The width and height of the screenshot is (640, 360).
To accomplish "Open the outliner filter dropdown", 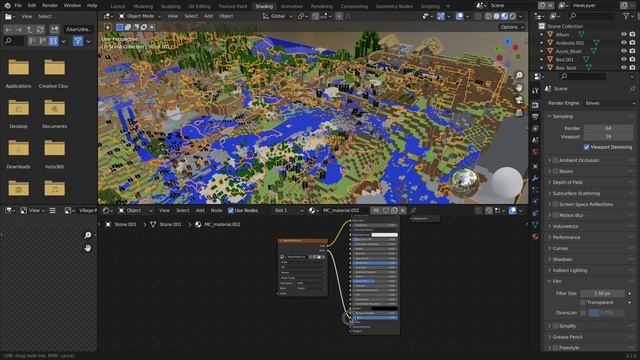I will tap(628, 16).
